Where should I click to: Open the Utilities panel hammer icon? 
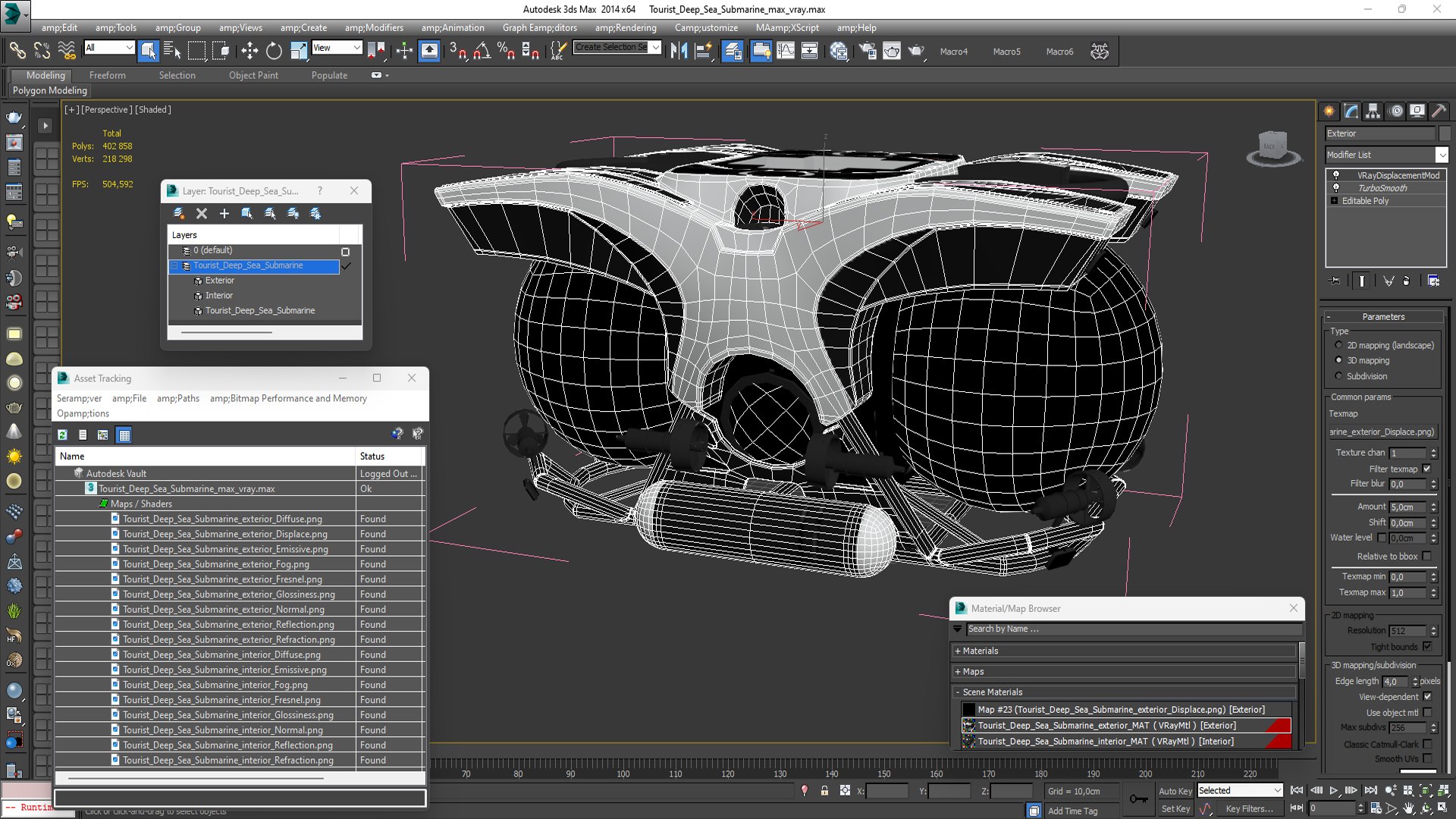tap(1439, 111)
